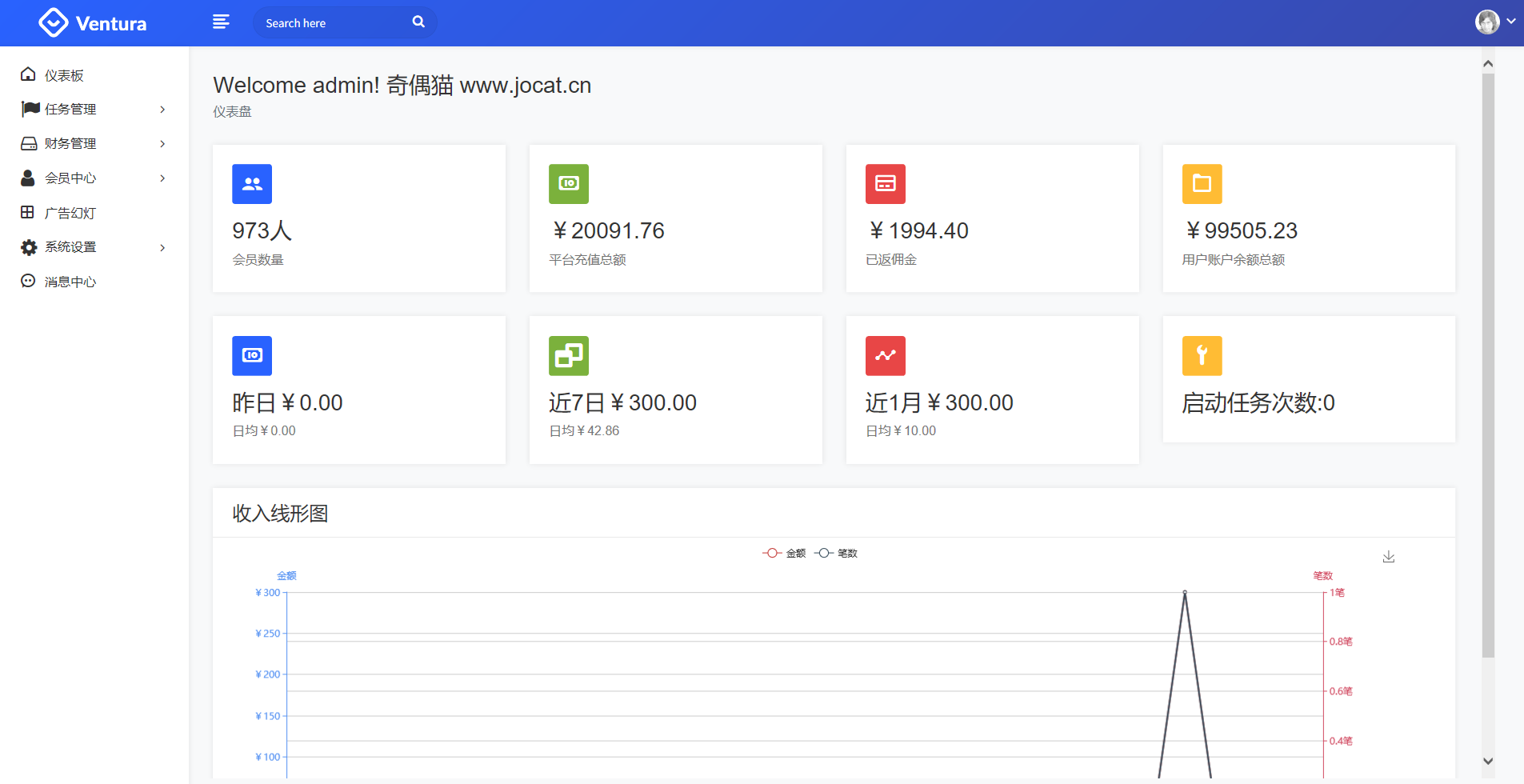Click the search magnifier icon
Viewport: 1524px width, 784px height.
coord(418,22)
